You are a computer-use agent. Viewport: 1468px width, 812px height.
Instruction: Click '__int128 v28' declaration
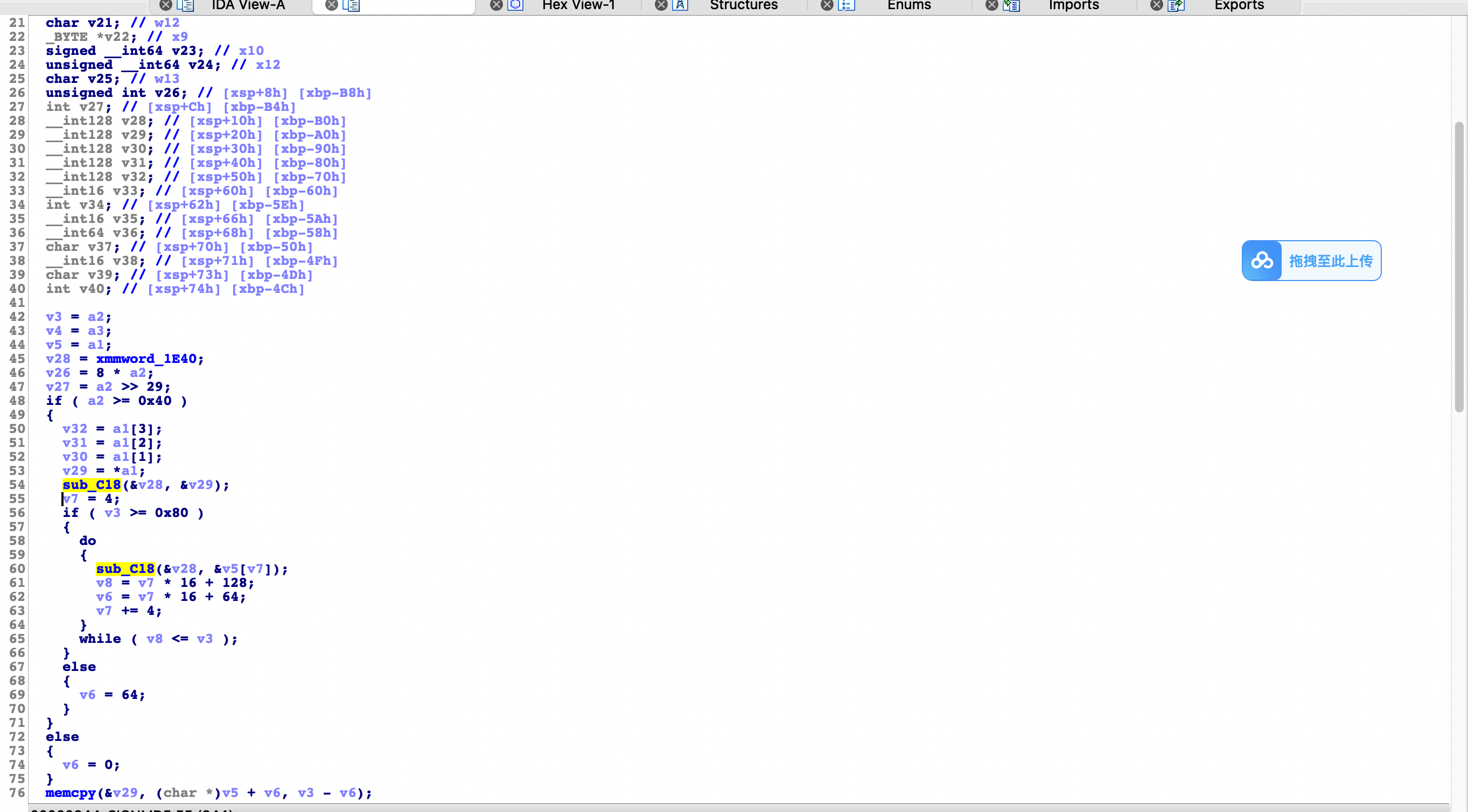pos(100,120)
